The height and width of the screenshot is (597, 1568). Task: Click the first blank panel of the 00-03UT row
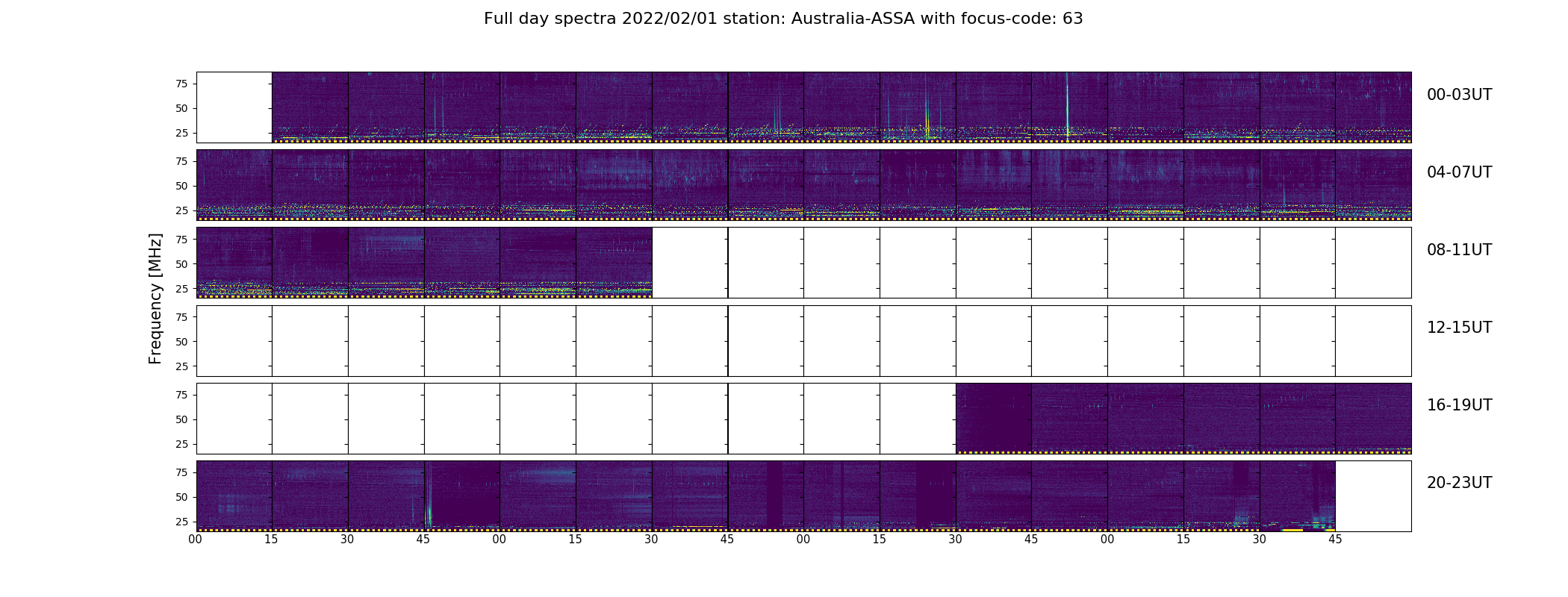pyautogui.click(x=234, y=107)
